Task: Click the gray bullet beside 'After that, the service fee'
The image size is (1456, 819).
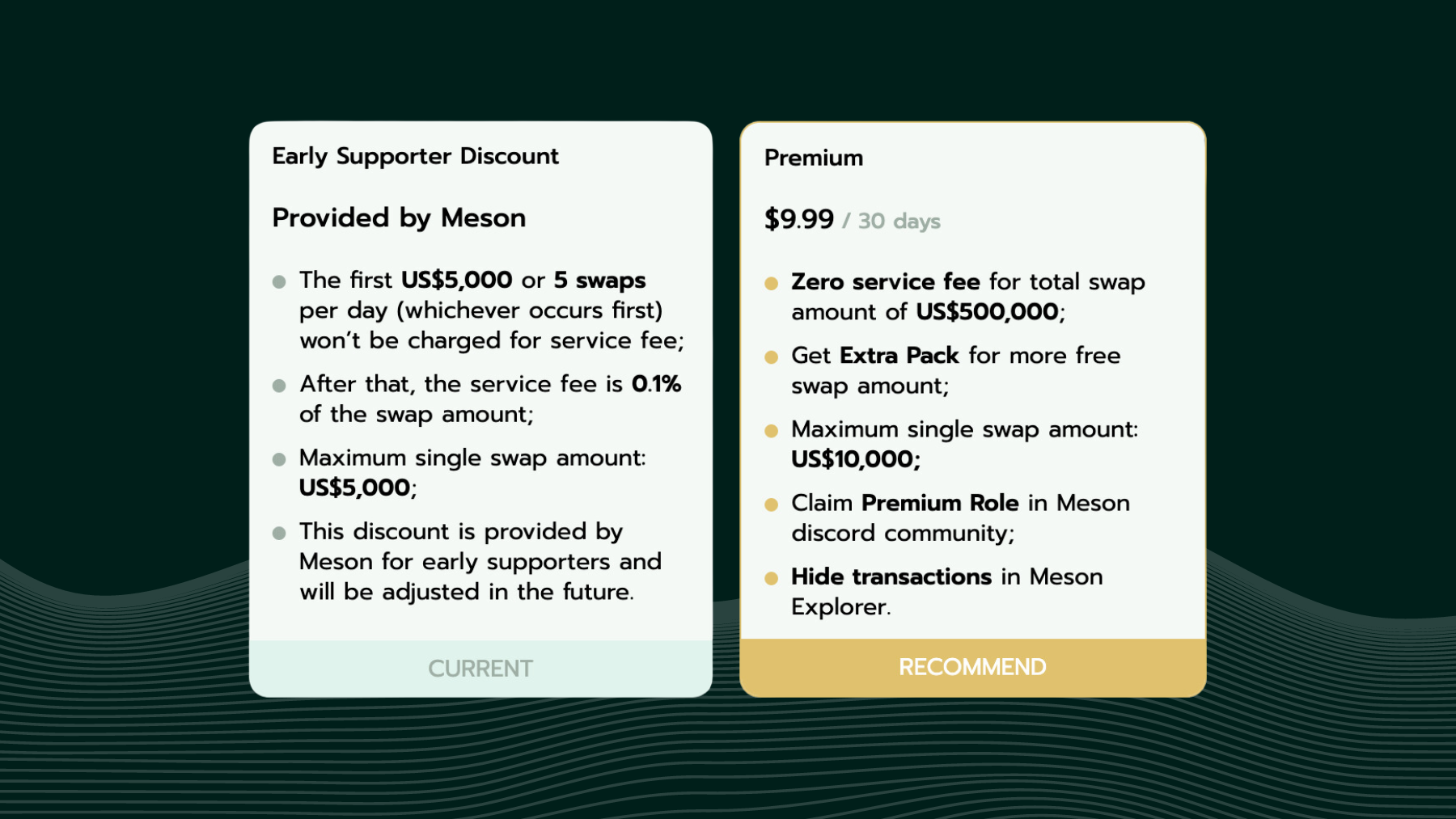Action: (279, 386)
